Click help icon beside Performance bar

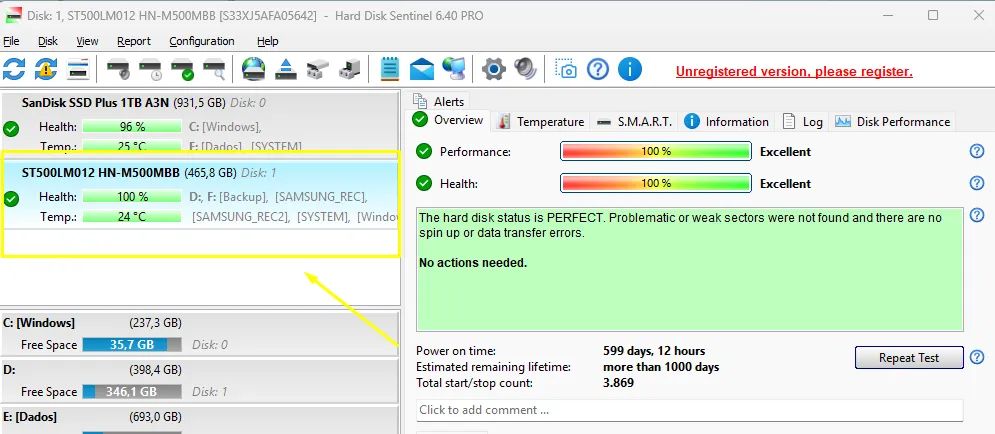[x=977, y=151]
